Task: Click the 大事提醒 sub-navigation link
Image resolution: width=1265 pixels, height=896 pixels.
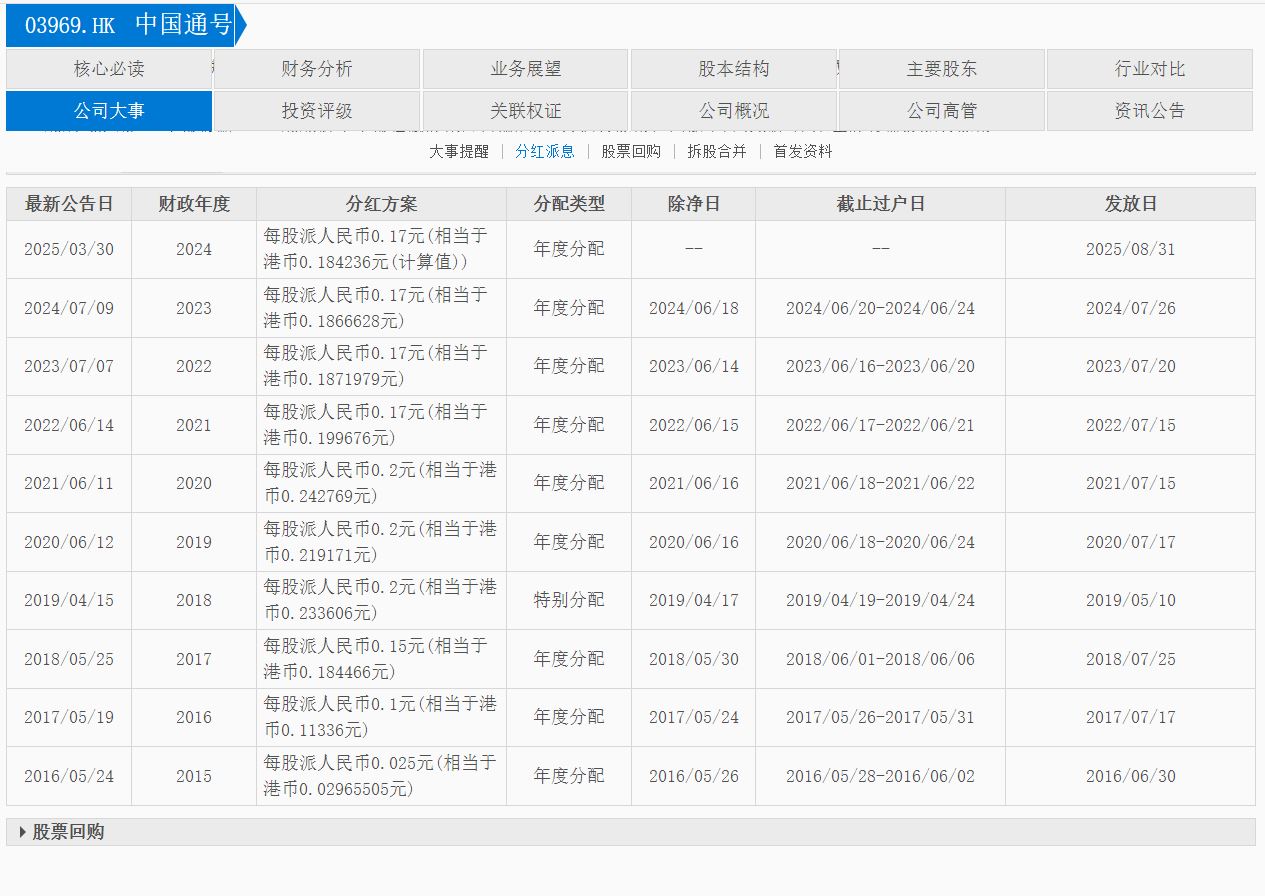Action: (x=459, y=152)
